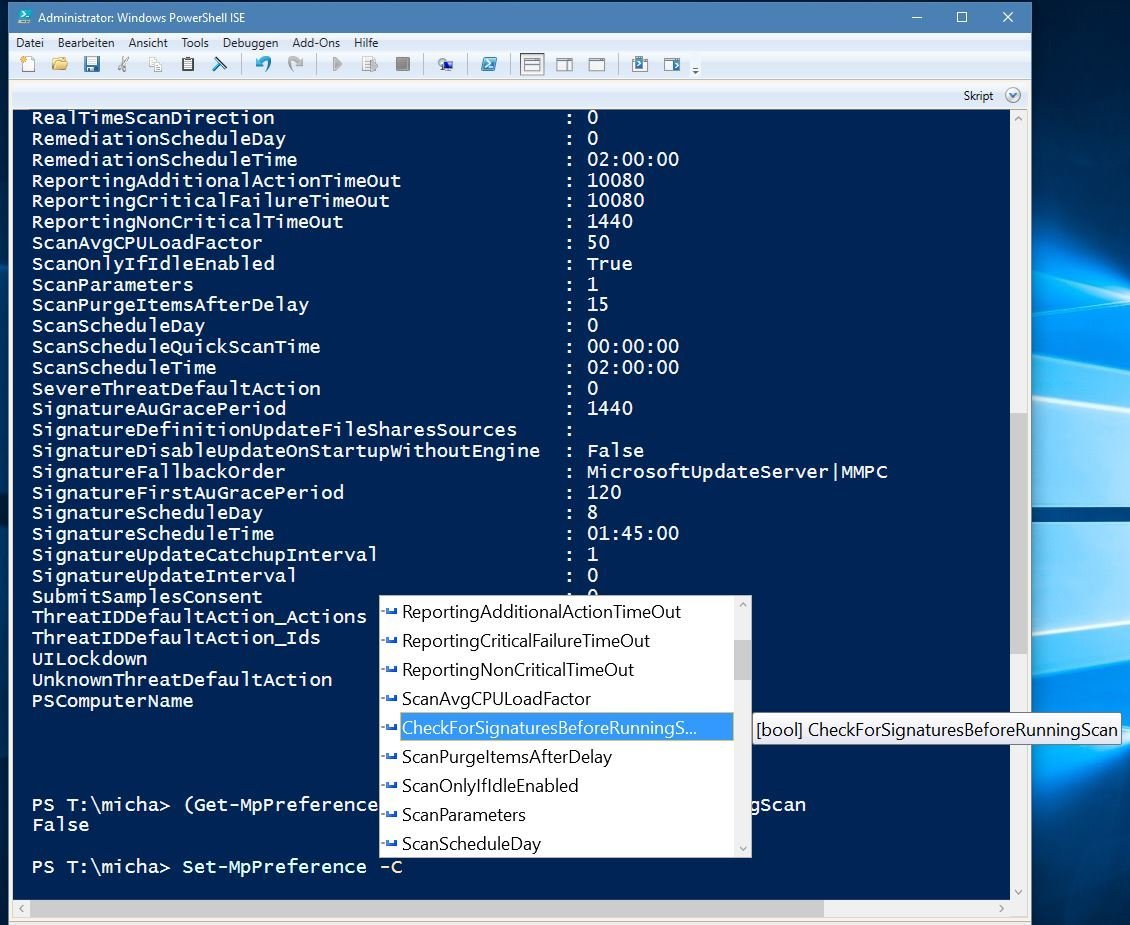Run the script with the green play icon

click(338, 64)
